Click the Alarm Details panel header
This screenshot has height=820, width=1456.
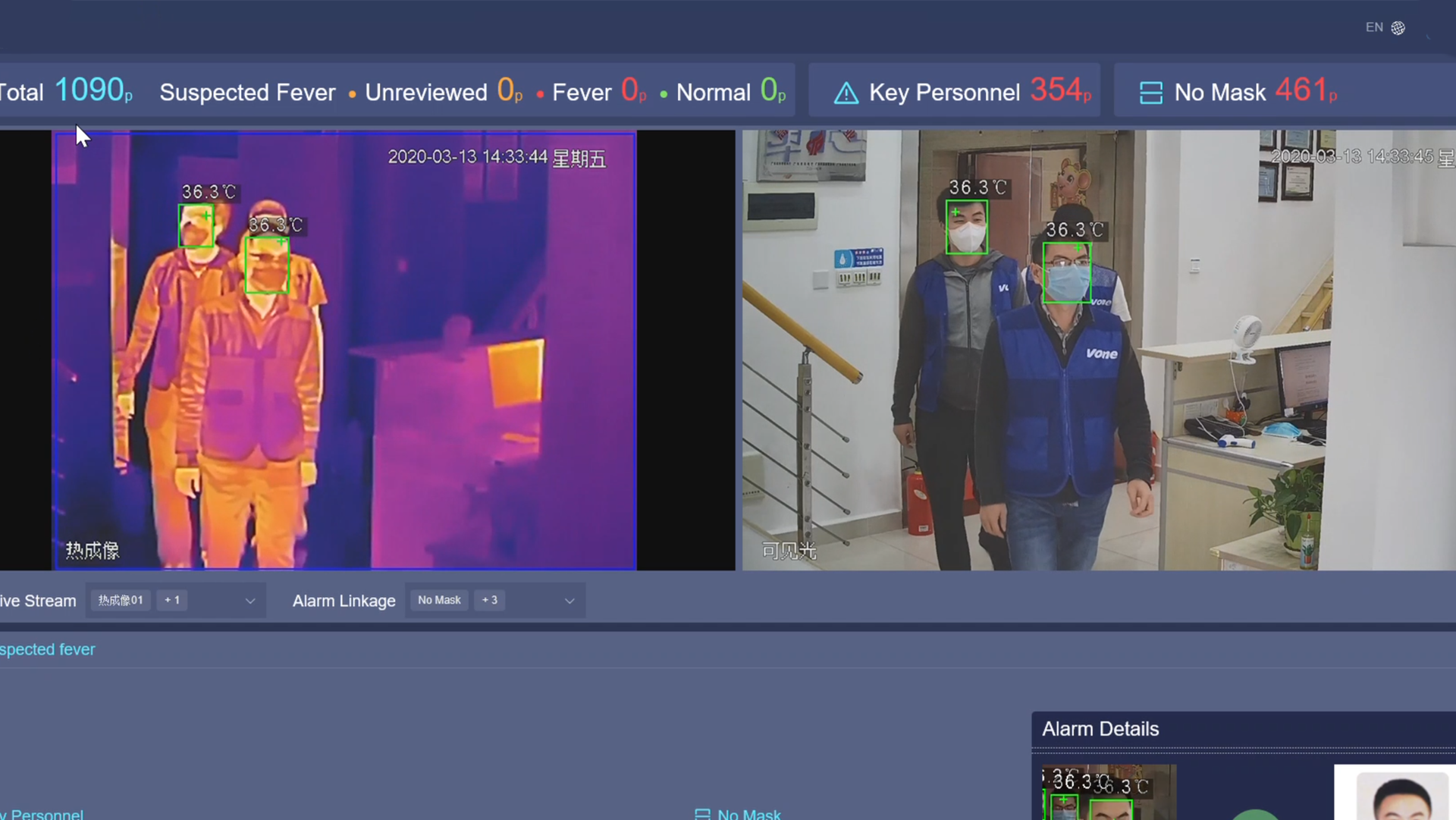tap(1244, 729)
